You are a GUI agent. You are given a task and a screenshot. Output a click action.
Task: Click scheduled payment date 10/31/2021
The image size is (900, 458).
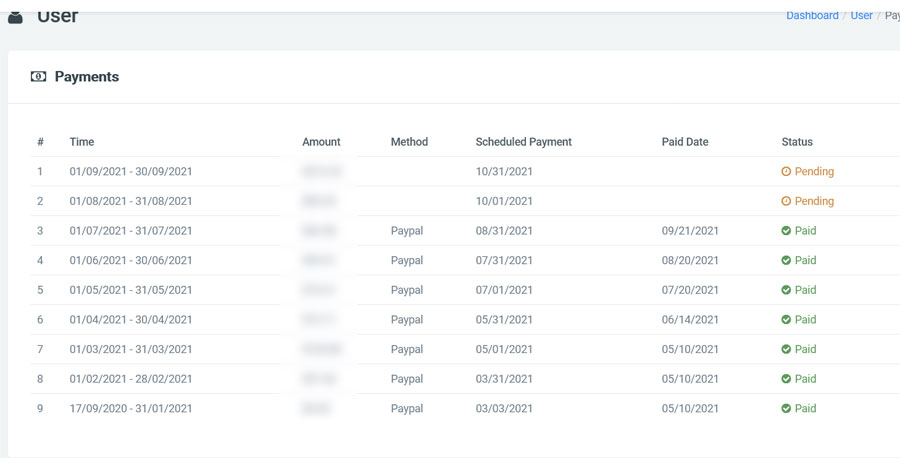[504, 172]
